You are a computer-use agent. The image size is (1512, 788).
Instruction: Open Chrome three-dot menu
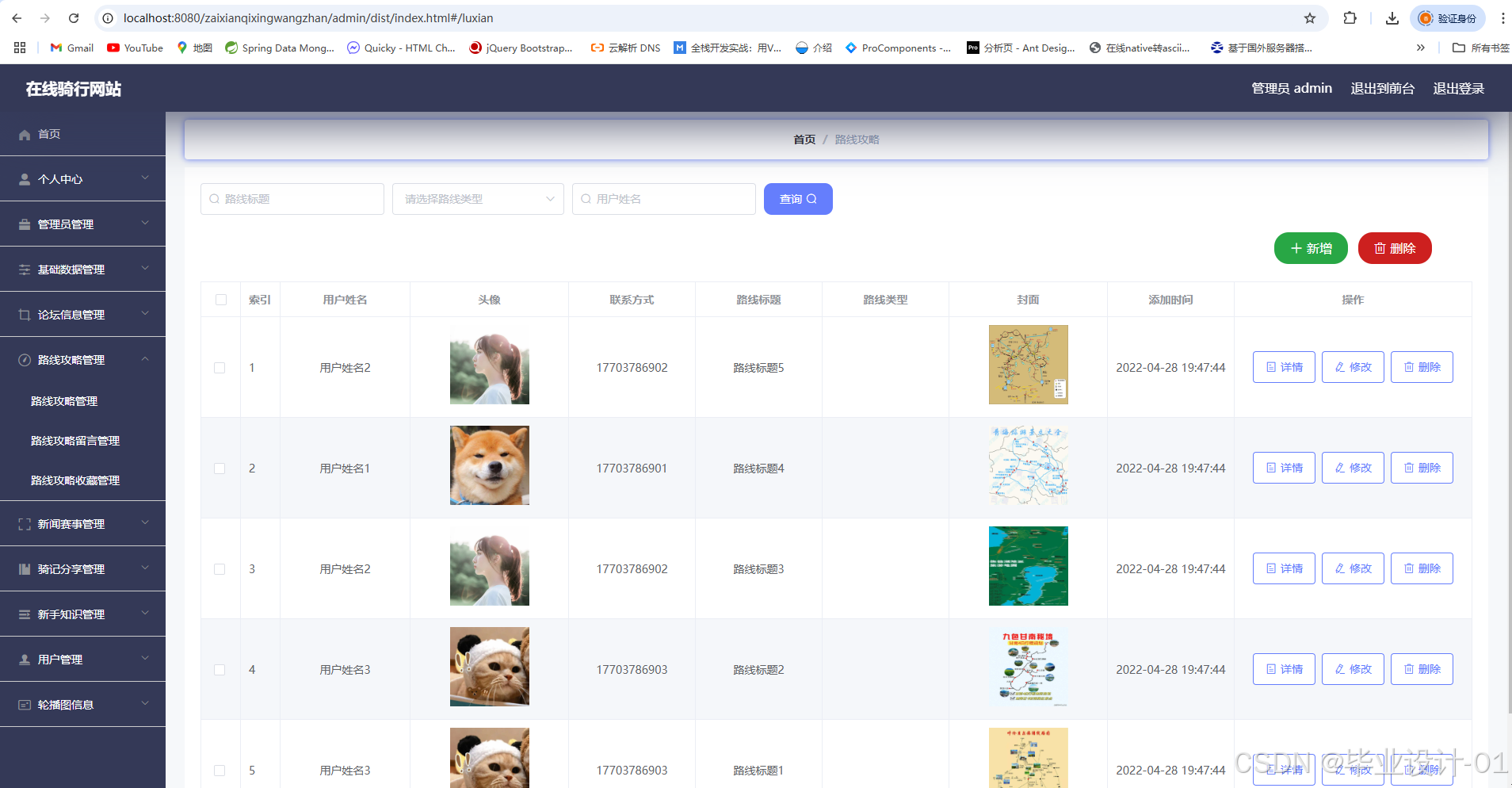(x=1502, y=18)
